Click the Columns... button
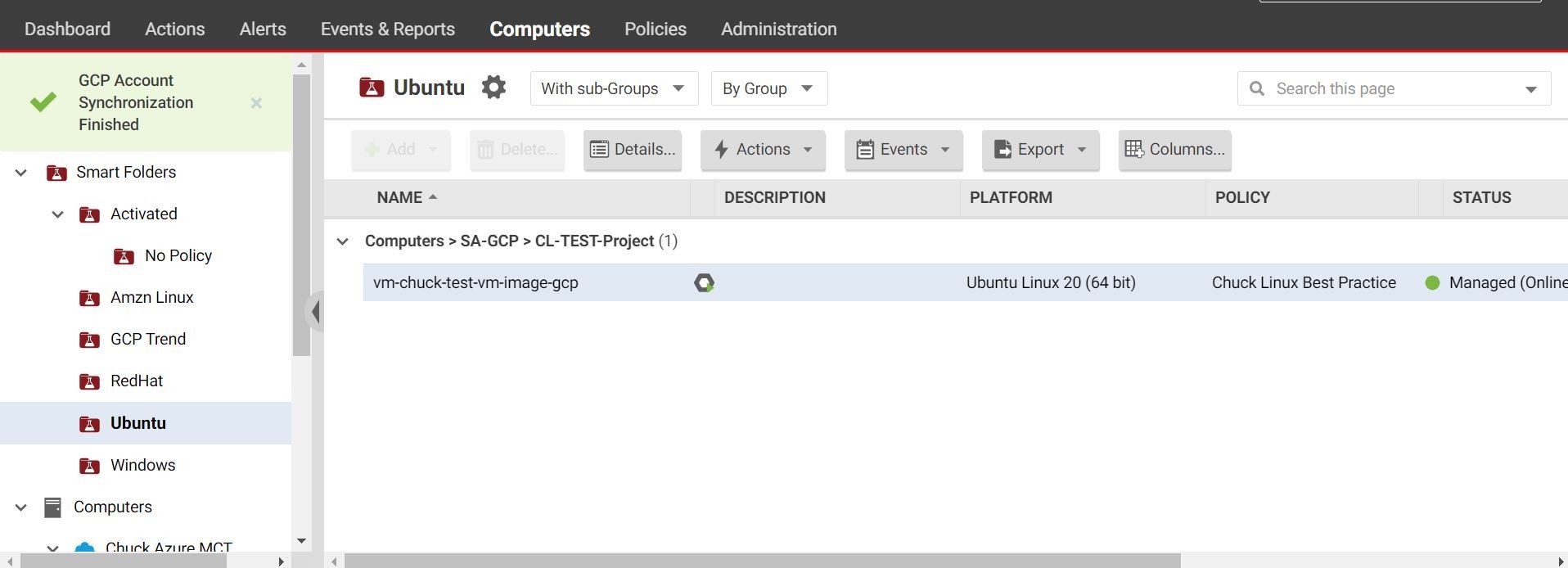The height and width of the screenshot is (568, 1568). (1174, 150)
